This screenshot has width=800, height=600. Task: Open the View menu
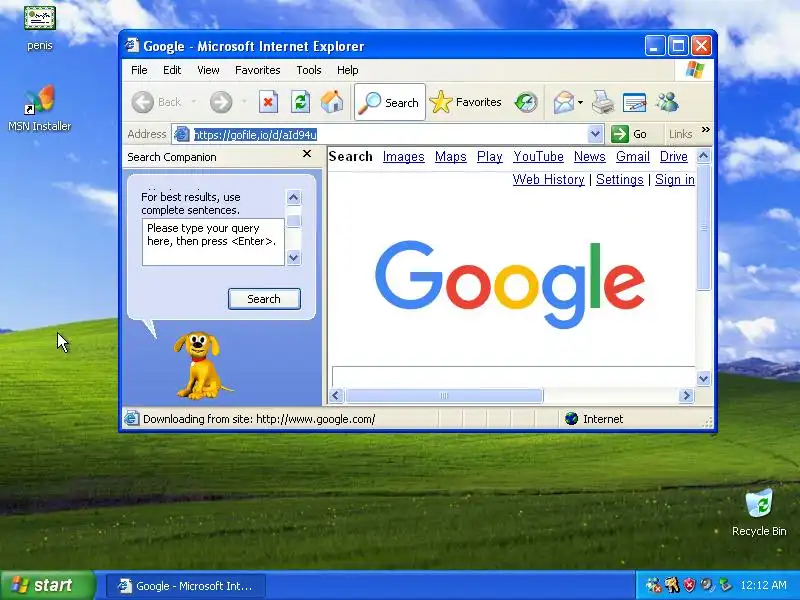[x=208, y=70]
